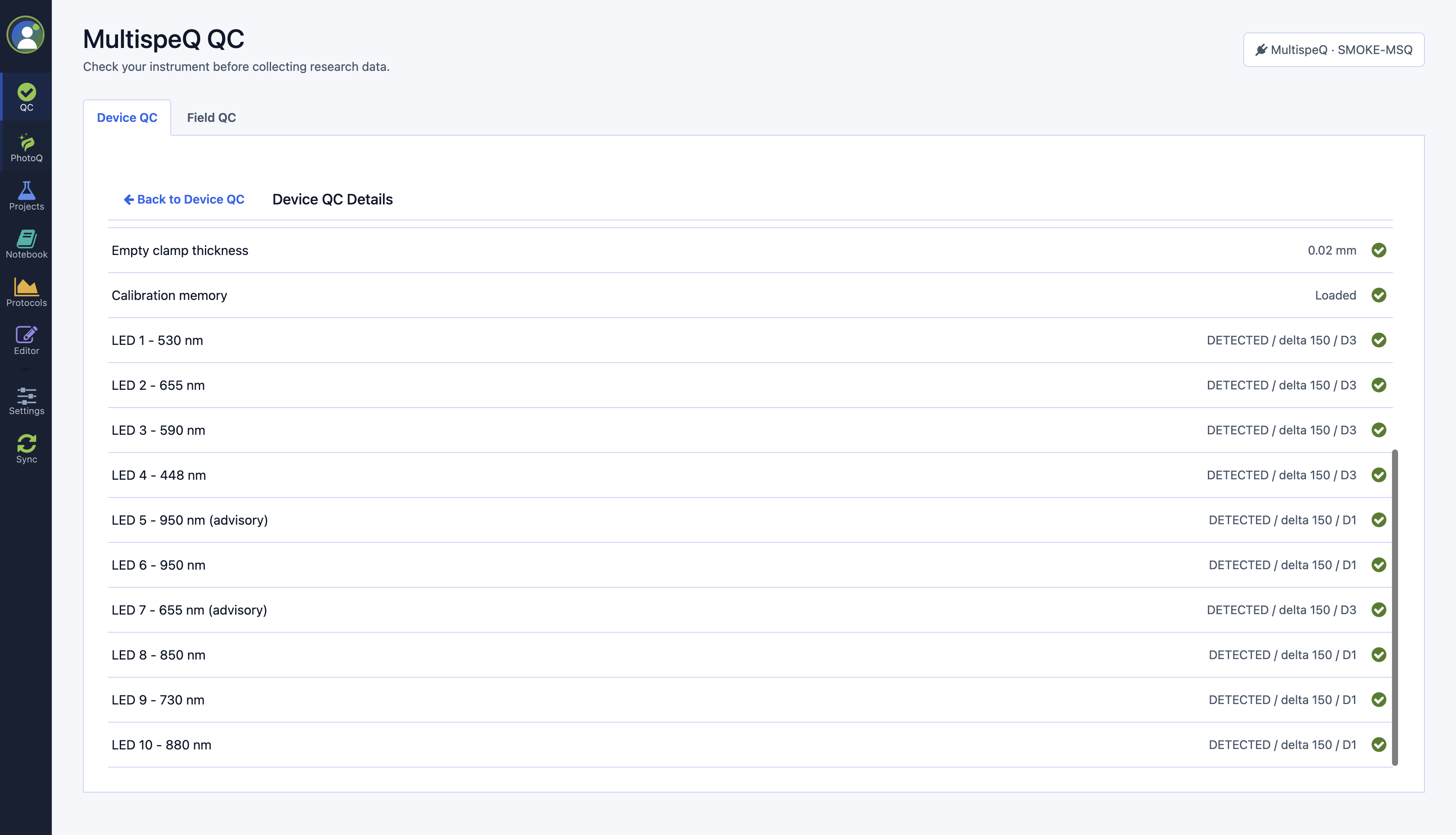Click the instrument check subtitle text

[236, 67]
